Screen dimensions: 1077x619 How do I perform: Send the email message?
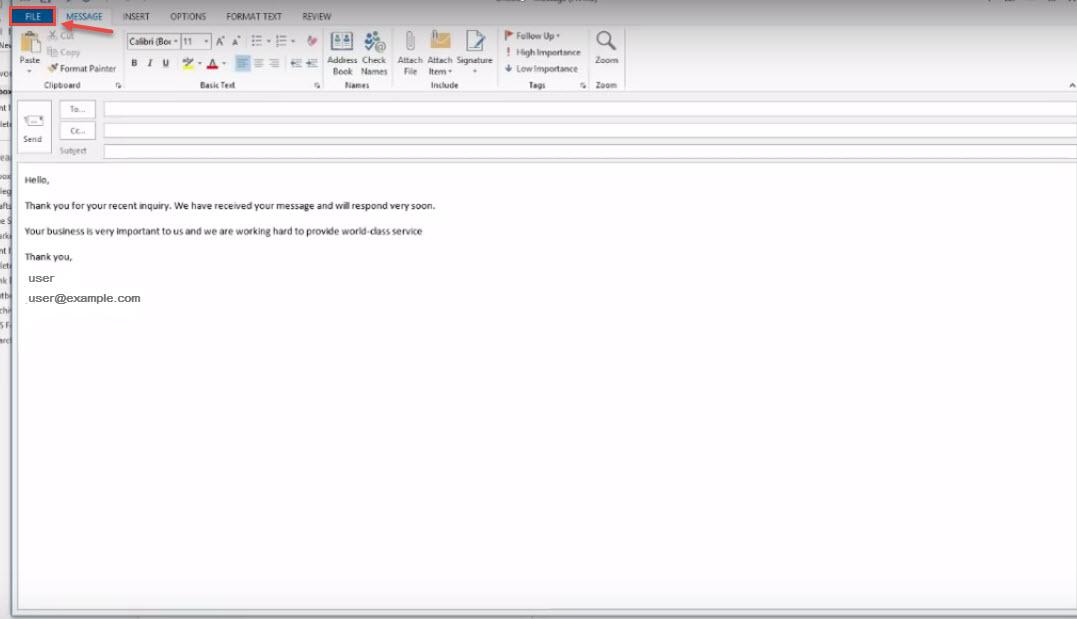tap(33, 127)
